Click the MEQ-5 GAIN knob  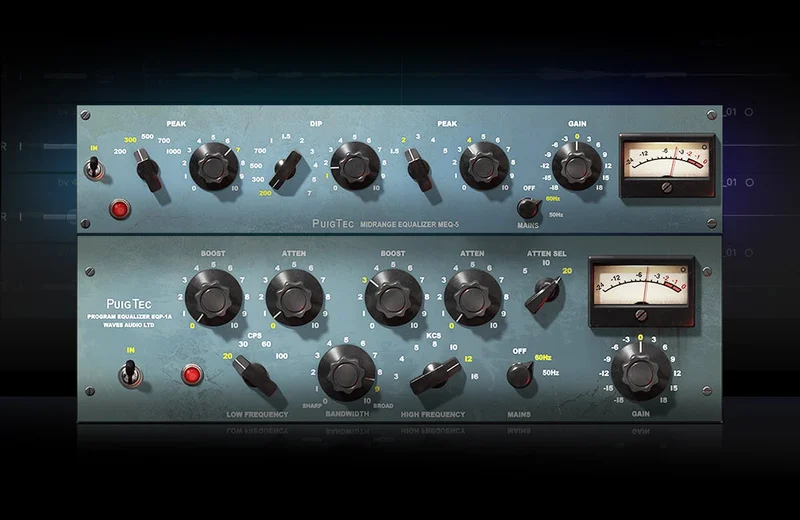[x=577, y=166]
